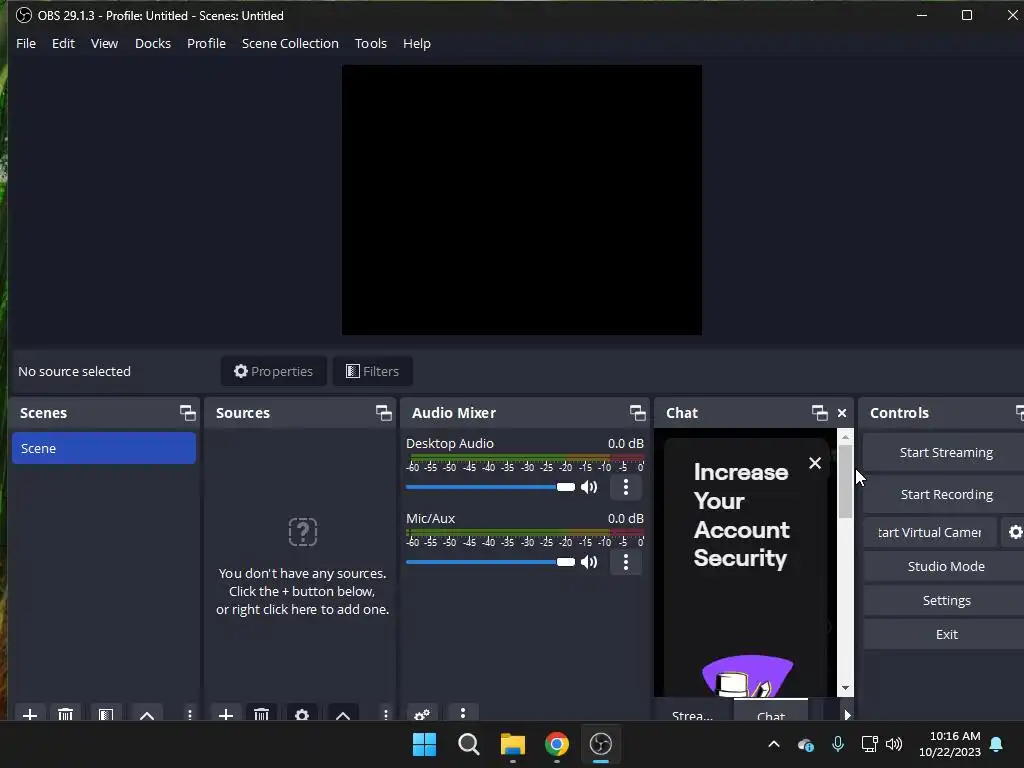The image size is (1024, 768).
Task: Open File Explorer from the taskbar
Action: (513, 744)
